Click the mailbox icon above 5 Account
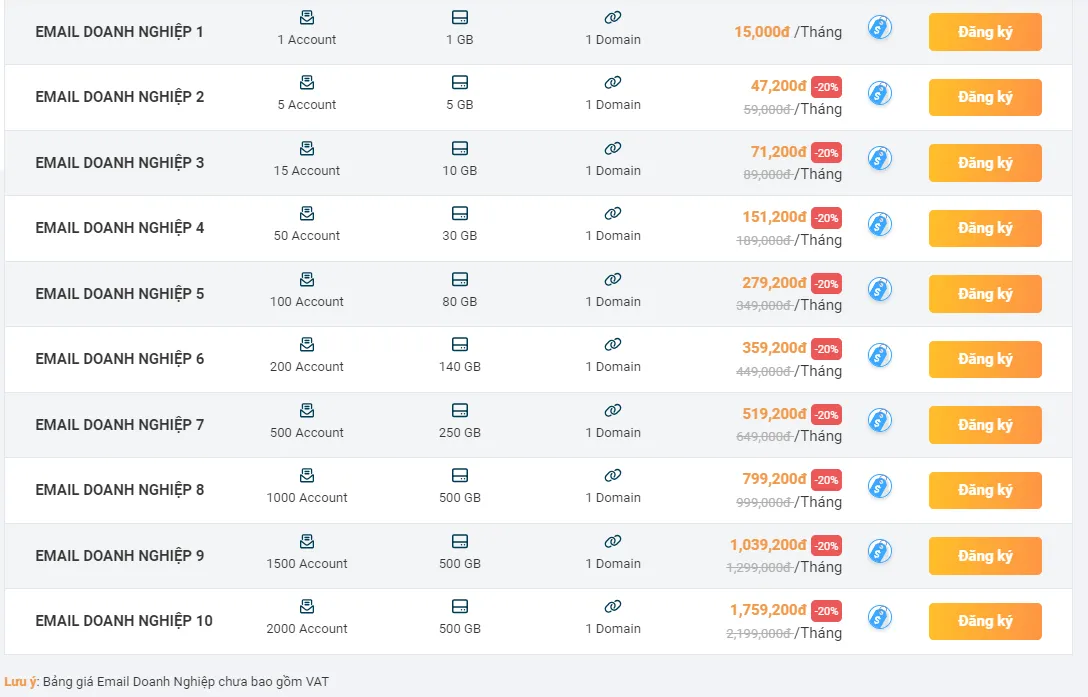The image size is (1088, 697). [x=307, y=83]
